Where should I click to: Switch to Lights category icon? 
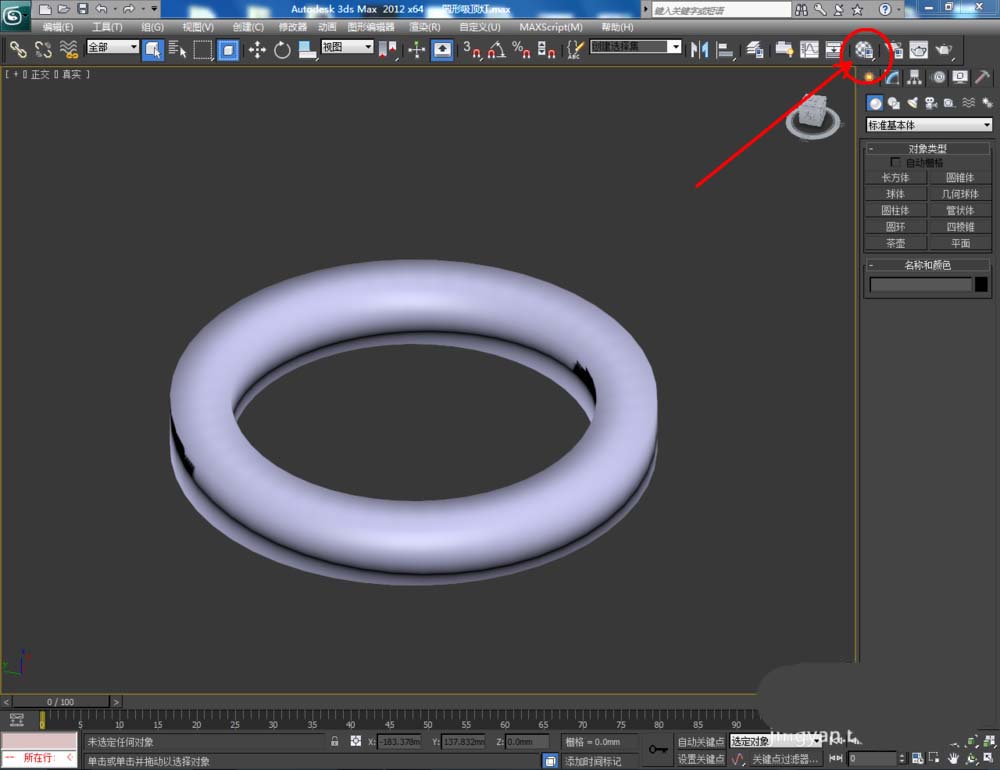[x=912, y=103]
